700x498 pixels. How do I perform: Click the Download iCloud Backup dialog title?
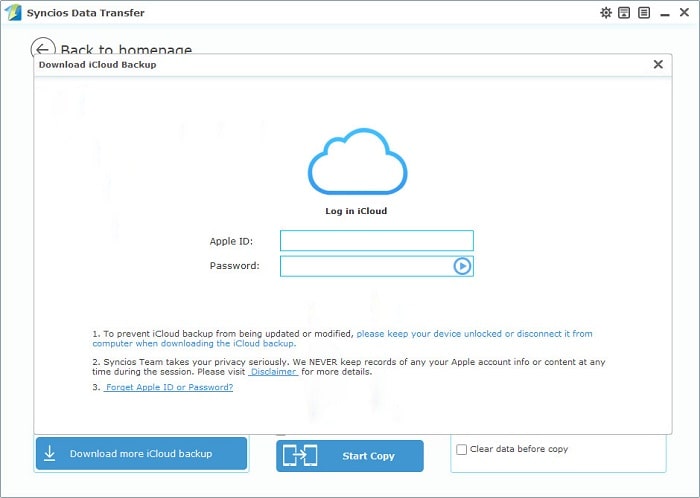(x=98, y=65)
